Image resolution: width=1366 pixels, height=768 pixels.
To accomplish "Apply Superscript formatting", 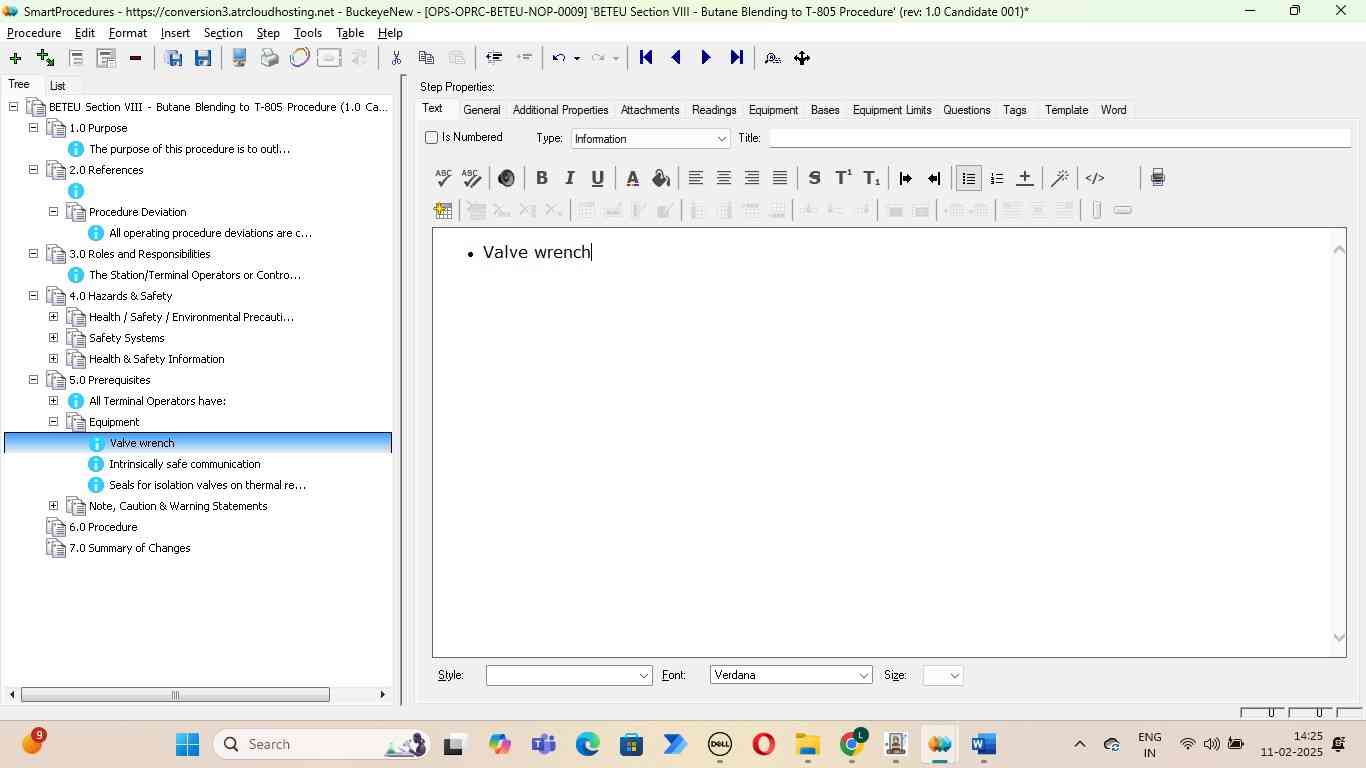I will 843,178.
